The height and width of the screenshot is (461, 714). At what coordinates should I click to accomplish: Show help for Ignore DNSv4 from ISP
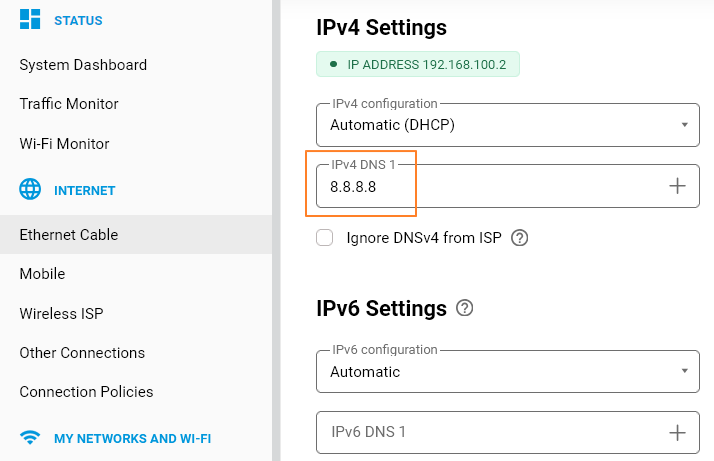(x=519, y=238)
